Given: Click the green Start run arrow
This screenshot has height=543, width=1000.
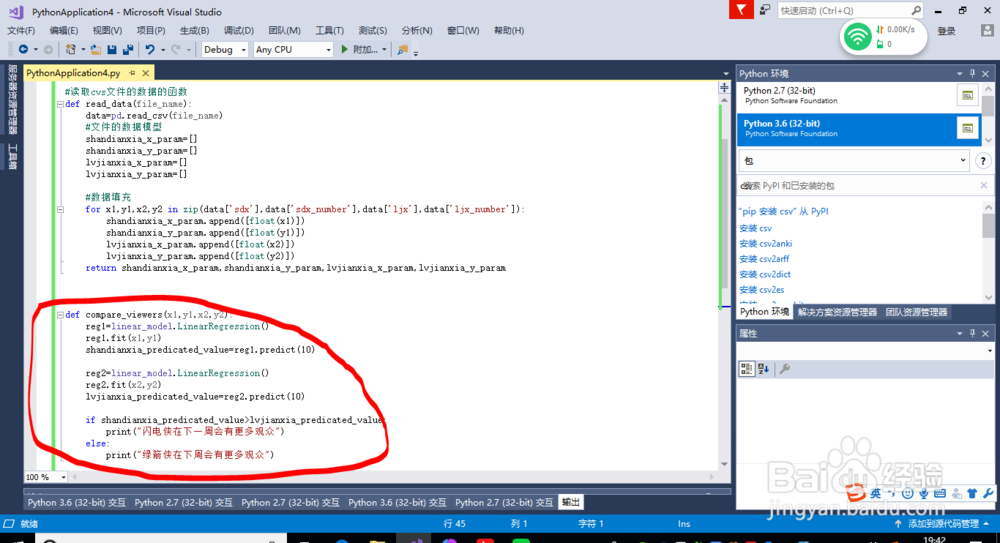Looking at the screenshot, I should tap(344, 49).
